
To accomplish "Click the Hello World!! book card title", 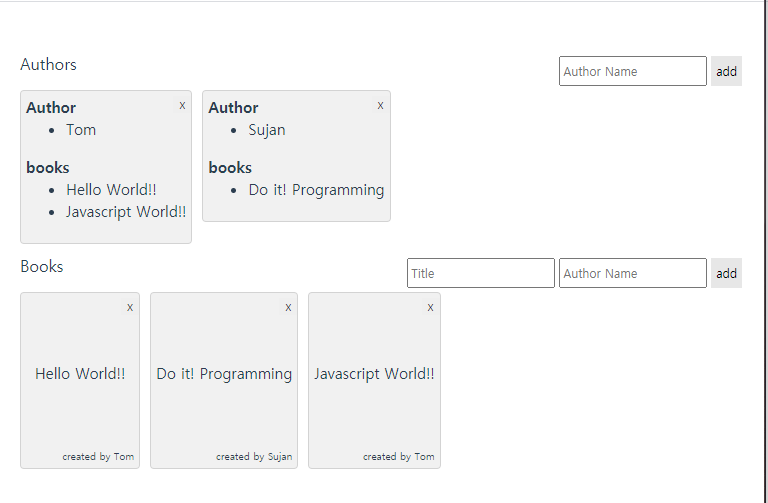I will click(80, 374).
